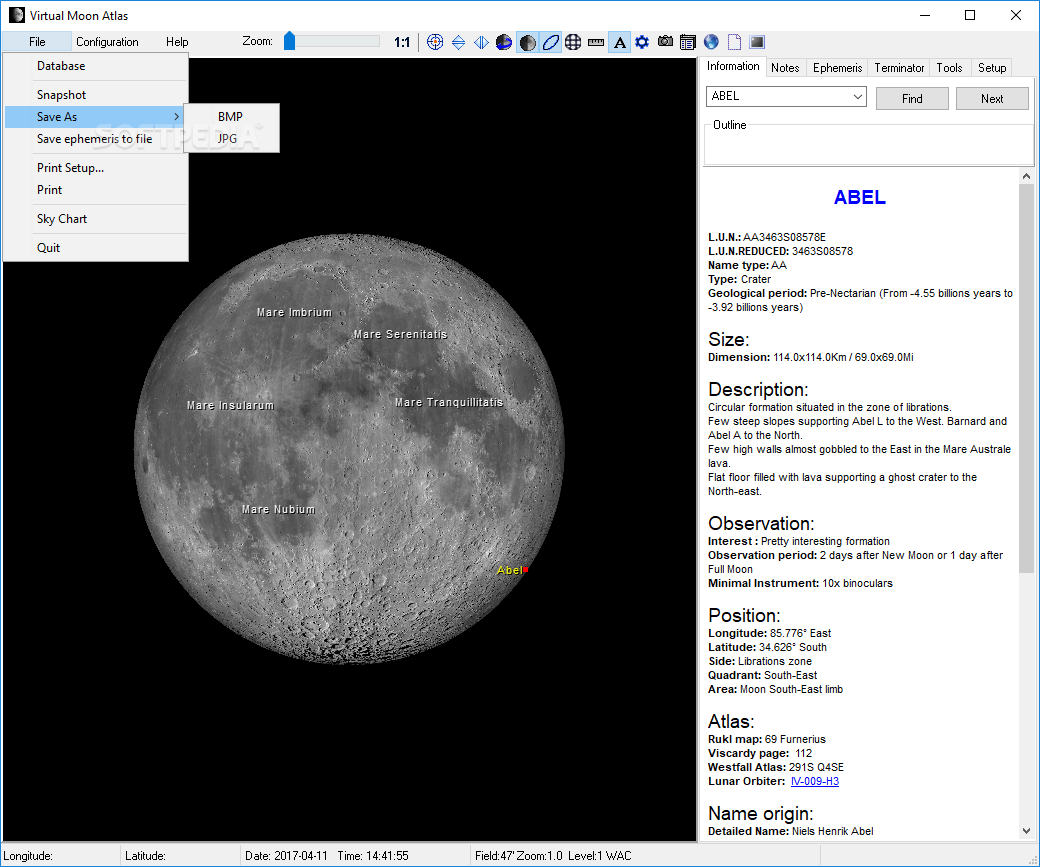
Task: Select JPG in the Save As submenu
Action: pyautogui.click(x=231, y=139)
